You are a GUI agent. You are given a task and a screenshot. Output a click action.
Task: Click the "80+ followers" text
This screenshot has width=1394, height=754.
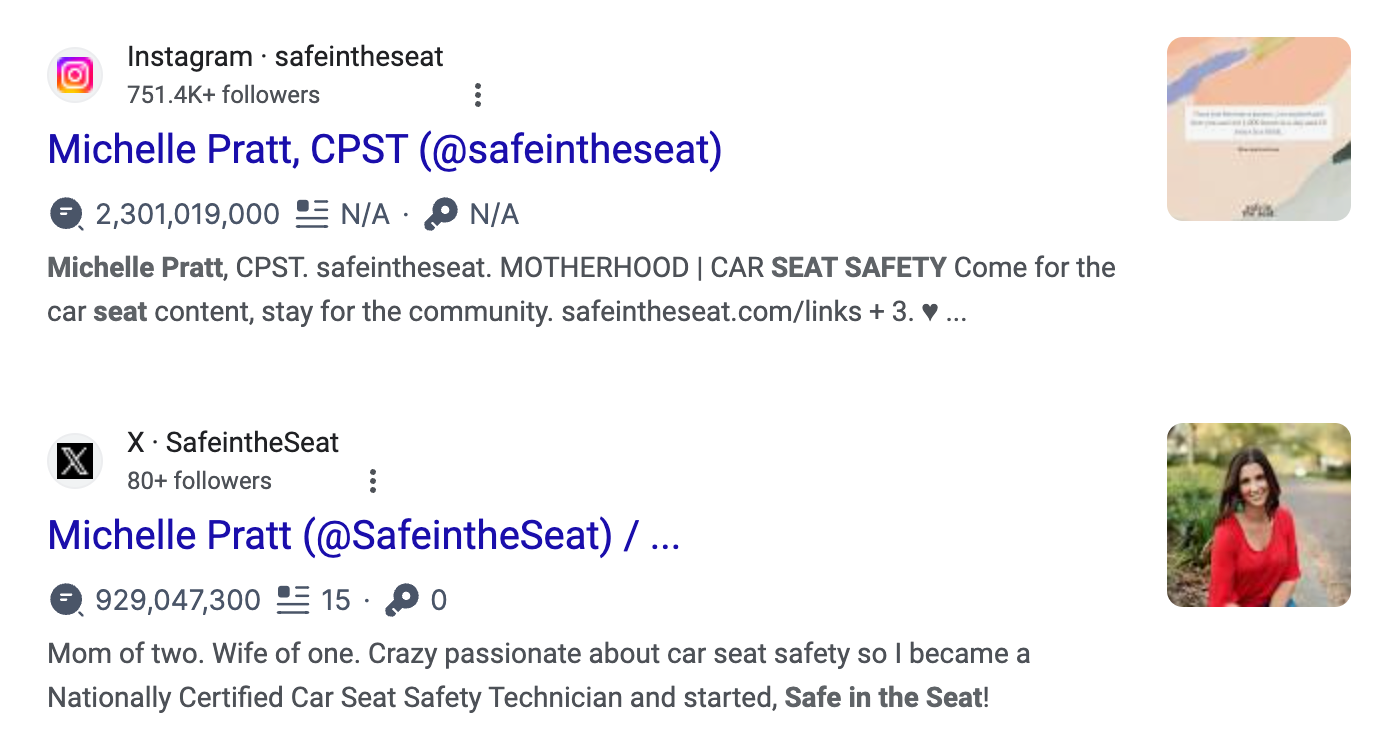199,481
